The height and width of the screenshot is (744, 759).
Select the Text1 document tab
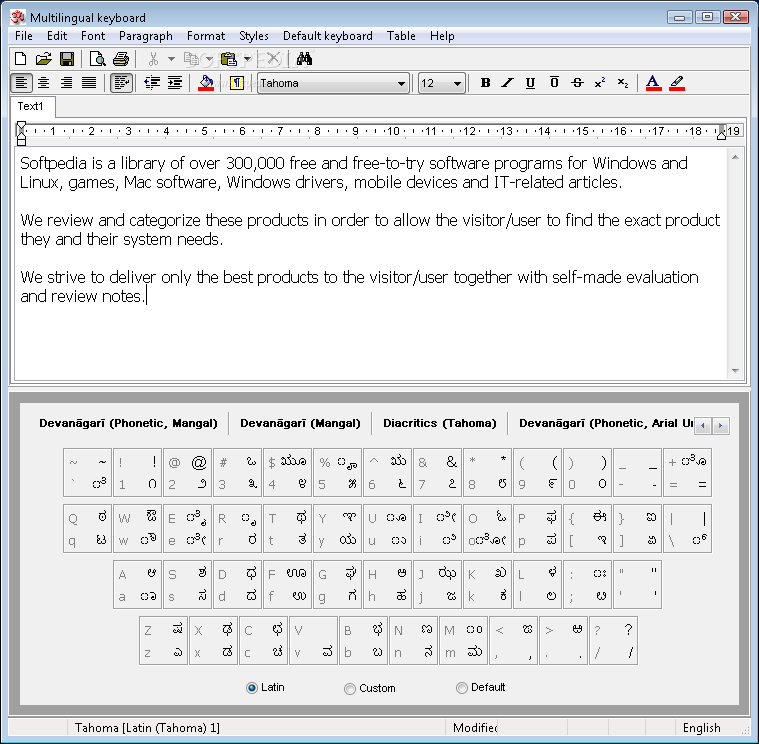click(x=31, y=106)
